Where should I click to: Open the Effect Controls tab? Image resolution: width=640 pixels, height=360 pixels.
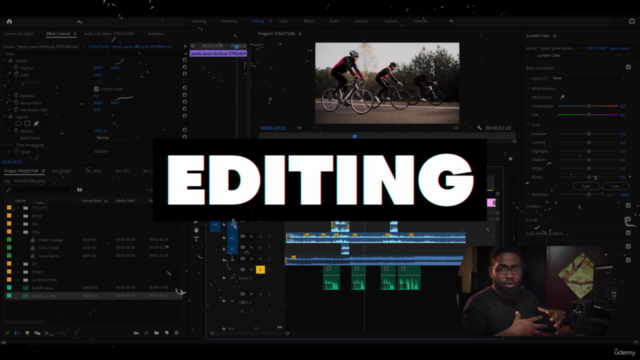coord(58,33)
